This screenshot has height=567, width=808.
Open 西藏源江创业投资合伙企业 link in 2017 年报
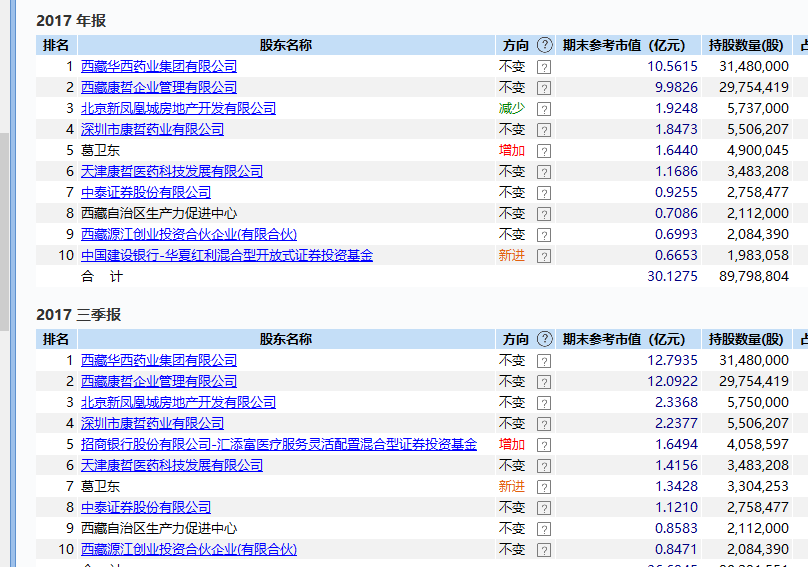coord(189,235)
